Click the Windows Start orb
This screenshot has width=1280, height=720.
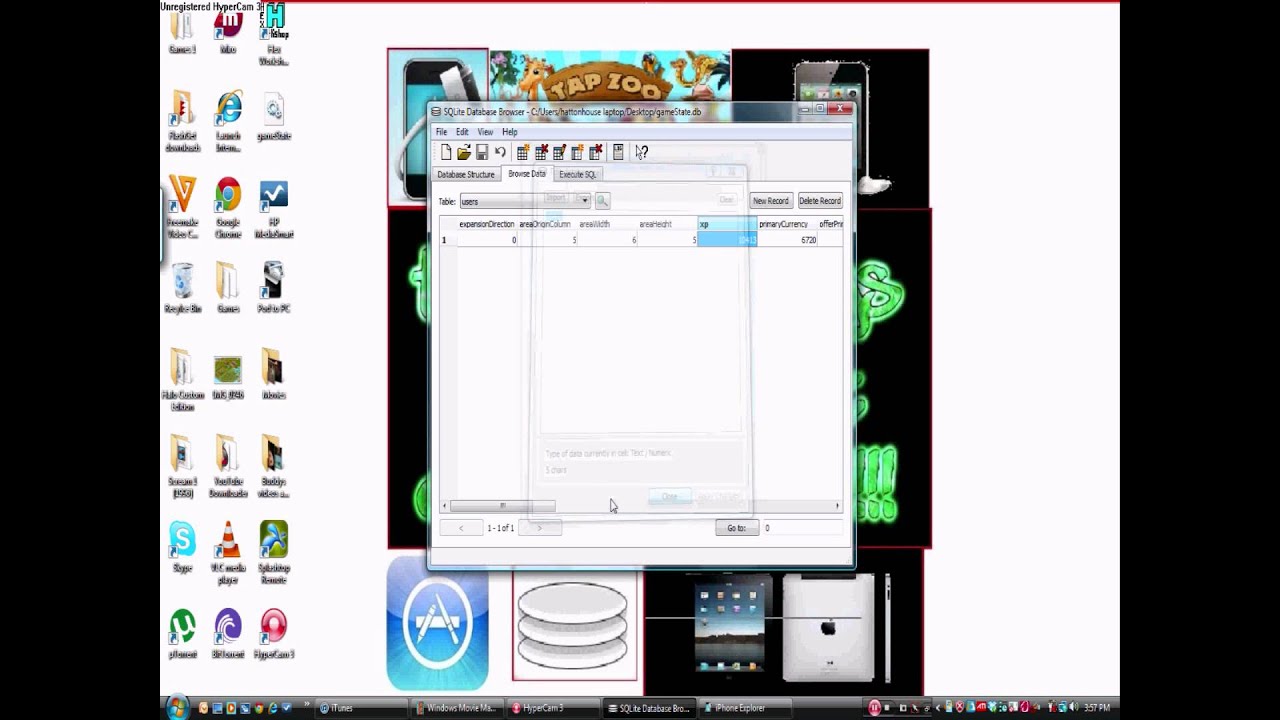(x=178, y=708)
